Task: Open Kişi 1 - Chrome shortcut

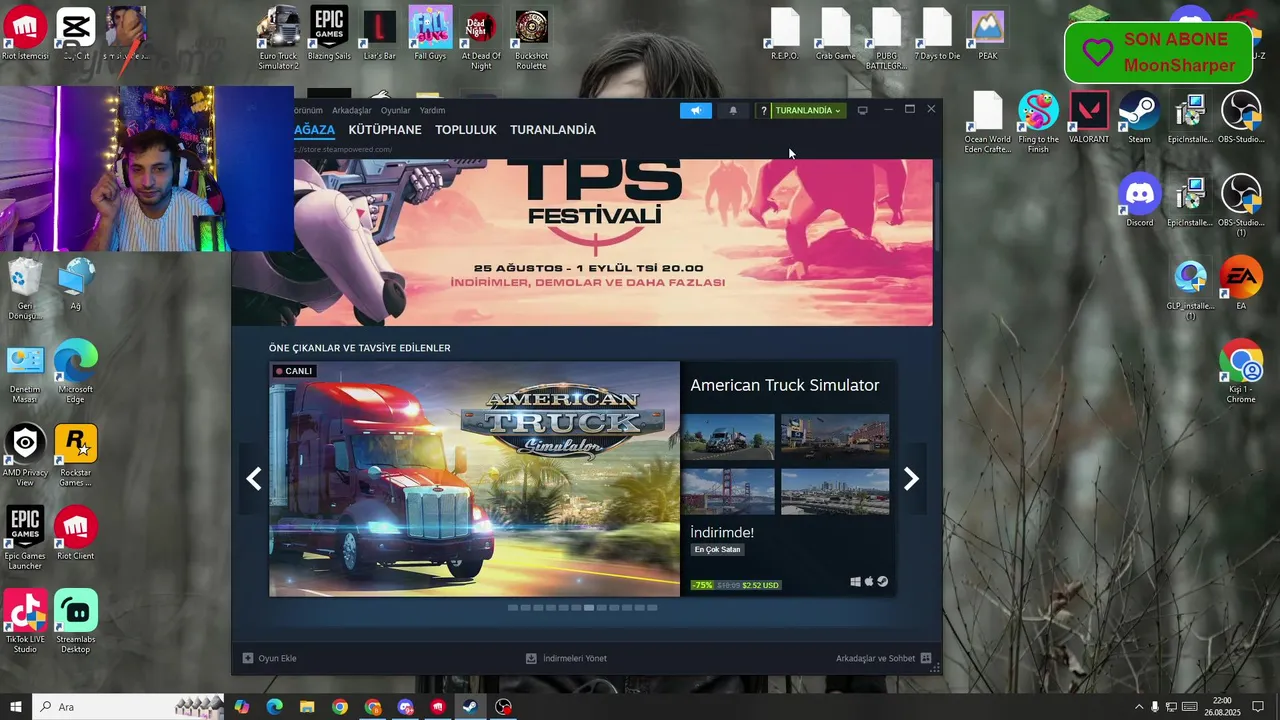Action: point(1241,372)
